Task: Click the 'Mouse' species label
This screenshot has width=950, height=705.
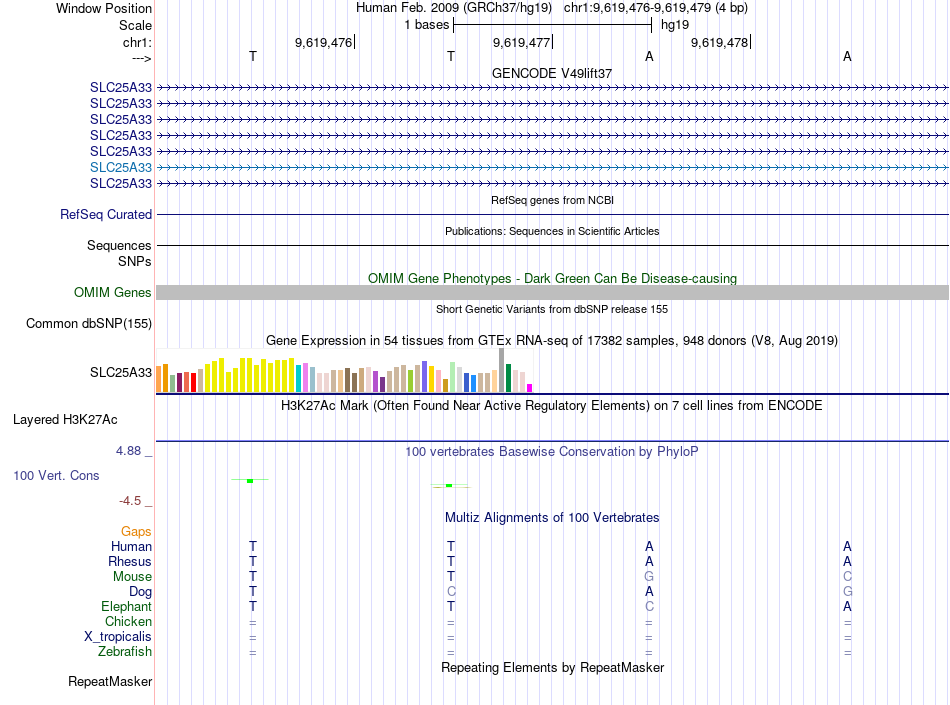Action: click(132, 577)
